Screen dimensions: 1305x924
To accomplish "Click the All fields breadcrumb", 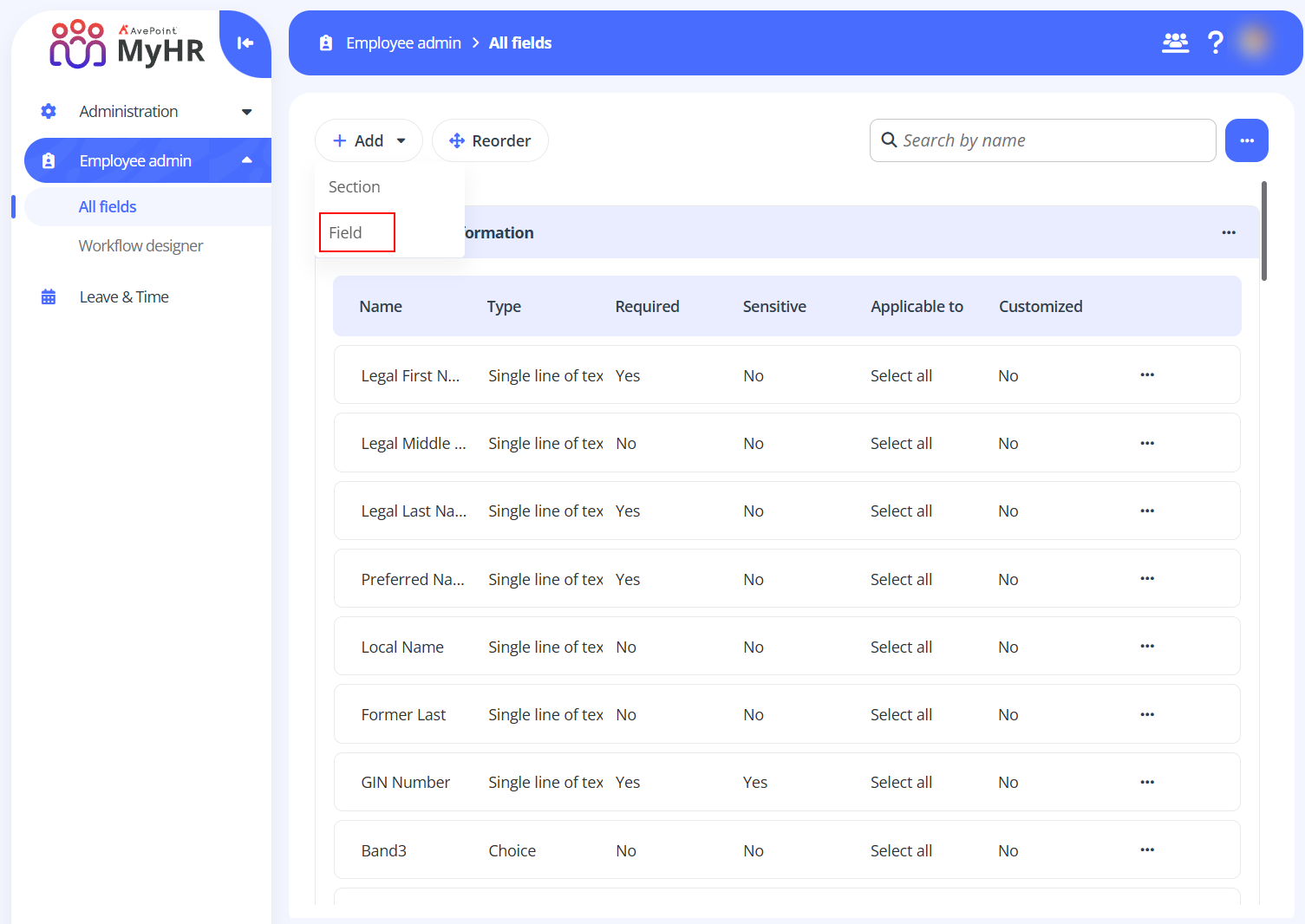I will (520, 42).
